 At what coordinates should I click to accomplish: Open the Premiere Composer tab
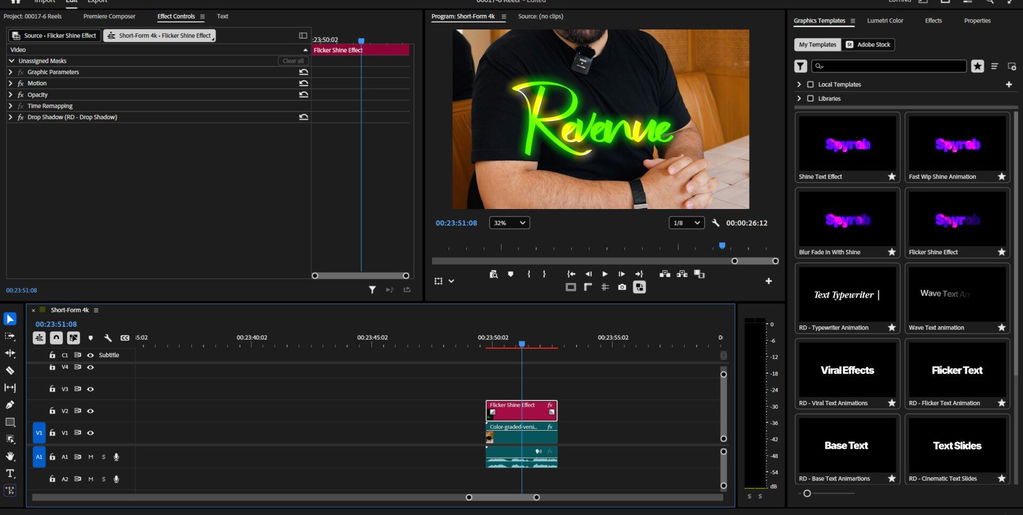coord(110,16)
